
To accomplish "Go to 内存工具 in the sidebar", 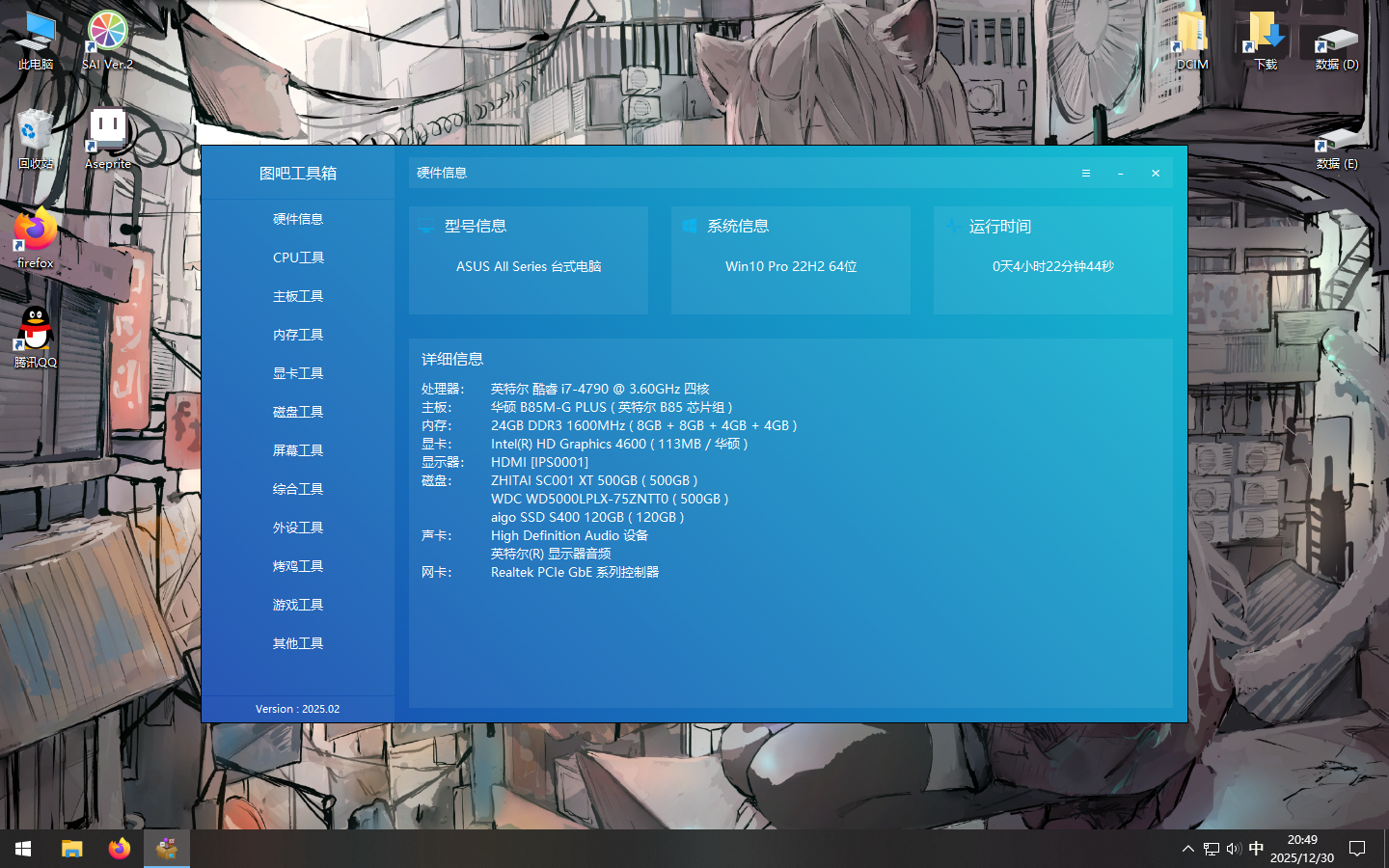I will (298, 335).
